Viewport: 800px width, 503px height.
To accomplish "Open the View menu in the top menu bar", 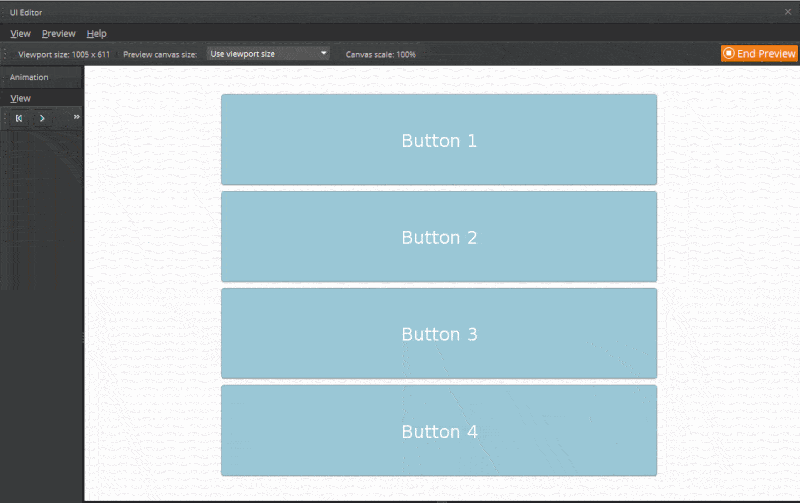I will pos(20,34).
